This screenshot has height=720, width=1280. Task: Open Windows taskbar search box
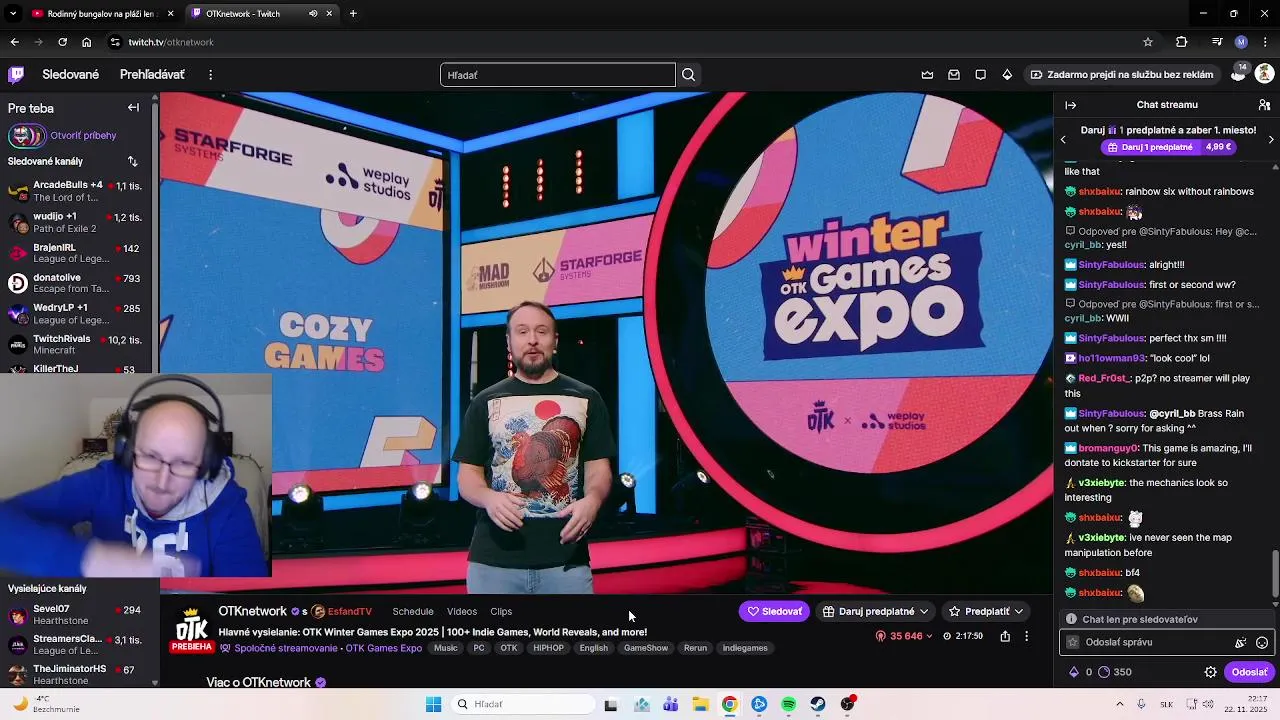(x=522, y=704)
